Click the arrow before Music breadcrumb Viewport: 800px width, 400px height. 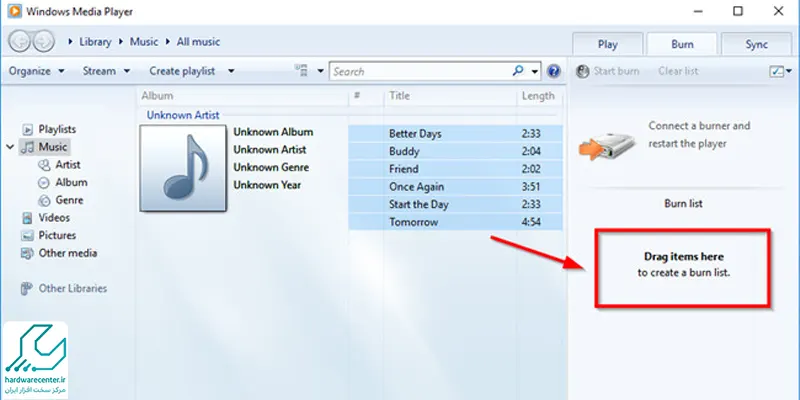pyautogui.click(x=121, y=42)
